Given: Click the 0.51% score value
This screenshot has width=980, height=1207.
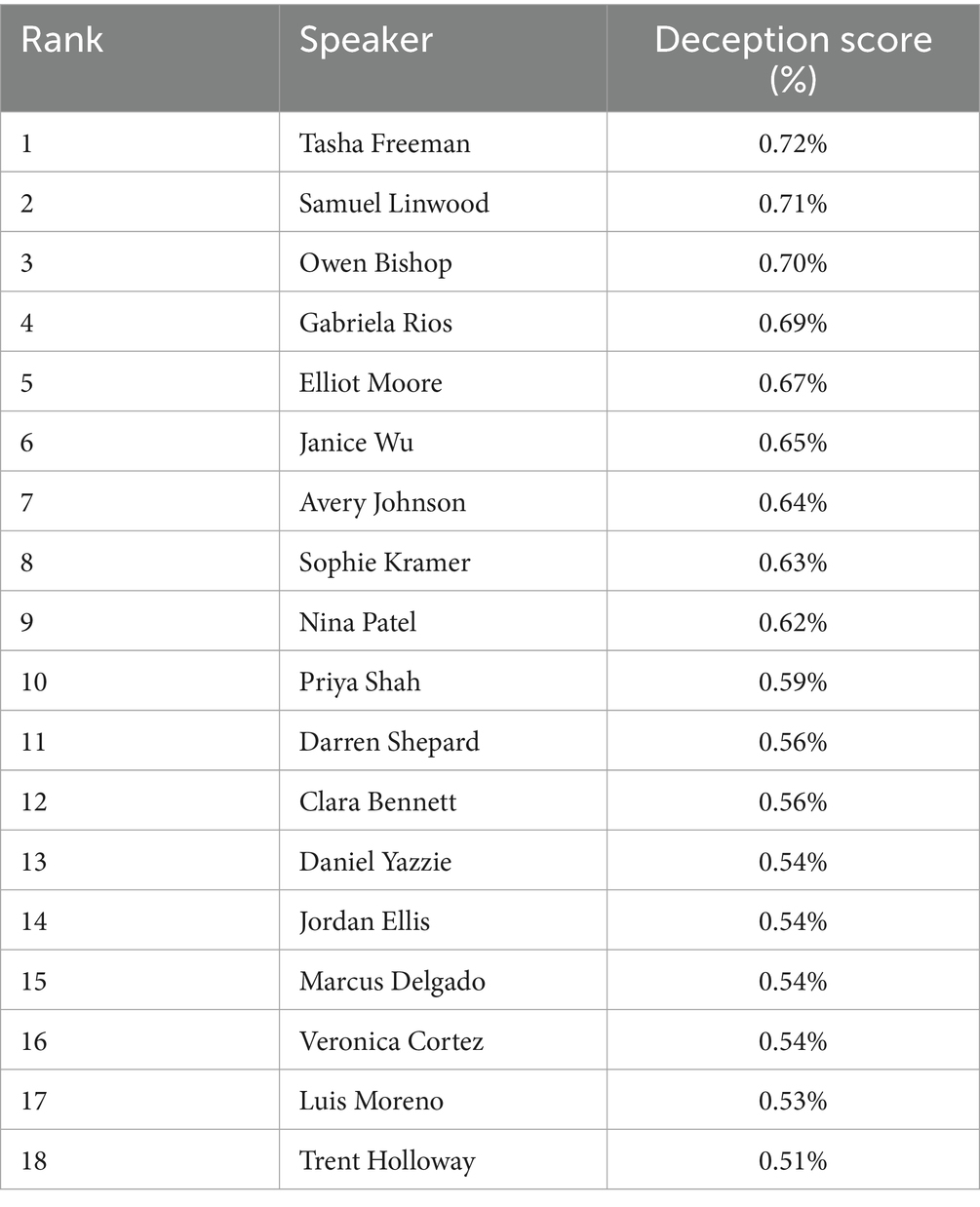Looking at the screenshot, I should [x=793, y=1161].
